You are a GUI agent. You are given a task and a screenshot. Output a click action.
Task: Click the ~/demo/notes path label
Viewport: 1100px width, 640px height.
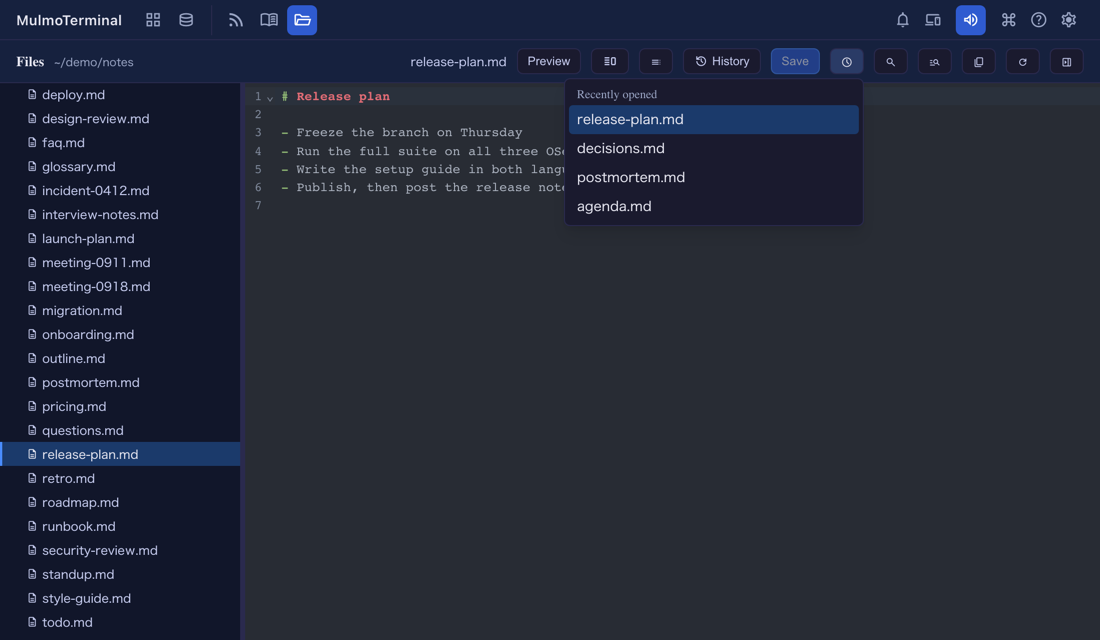pos(93,62)
